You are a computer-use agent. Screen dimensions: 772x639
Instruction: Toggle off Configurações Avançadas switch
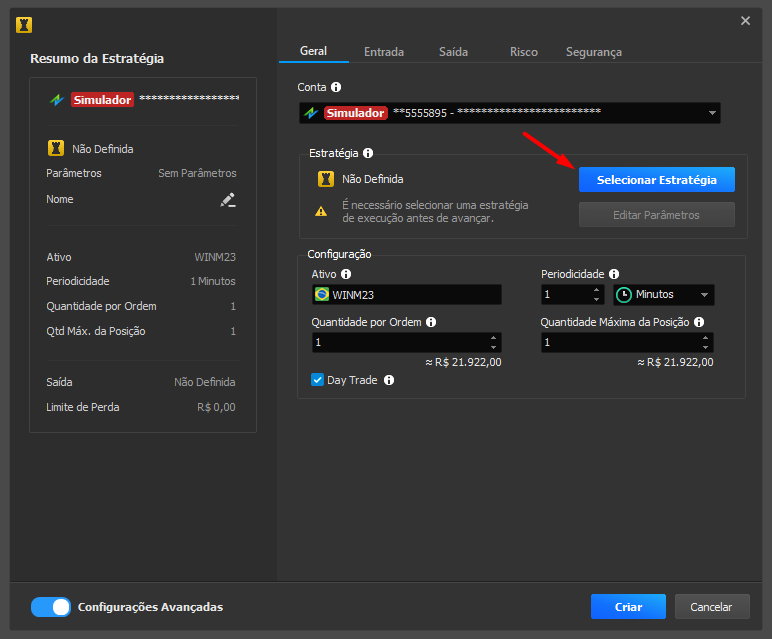(x=51, y=607)
